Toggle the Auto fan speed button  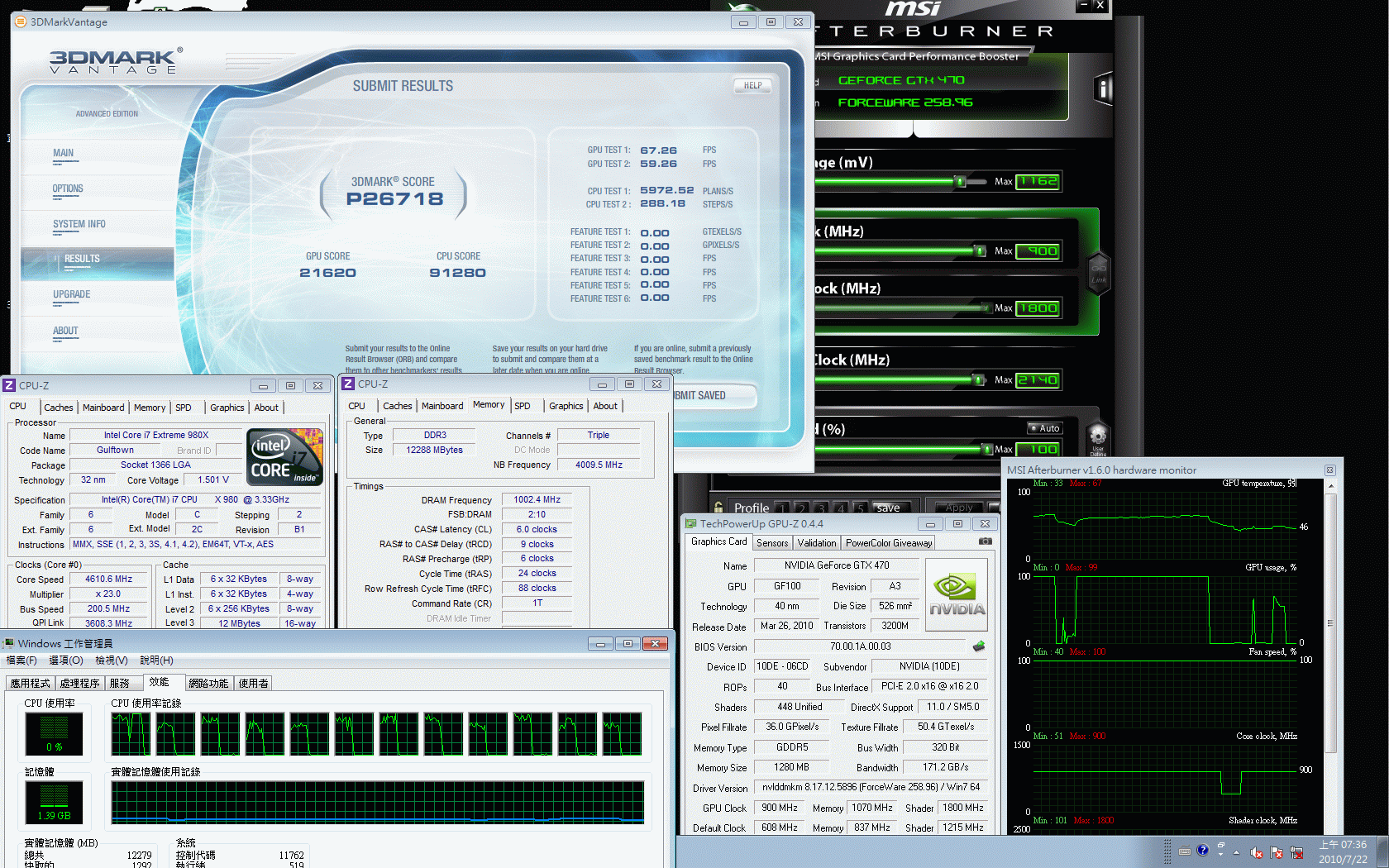click(x=1044, y=428)
